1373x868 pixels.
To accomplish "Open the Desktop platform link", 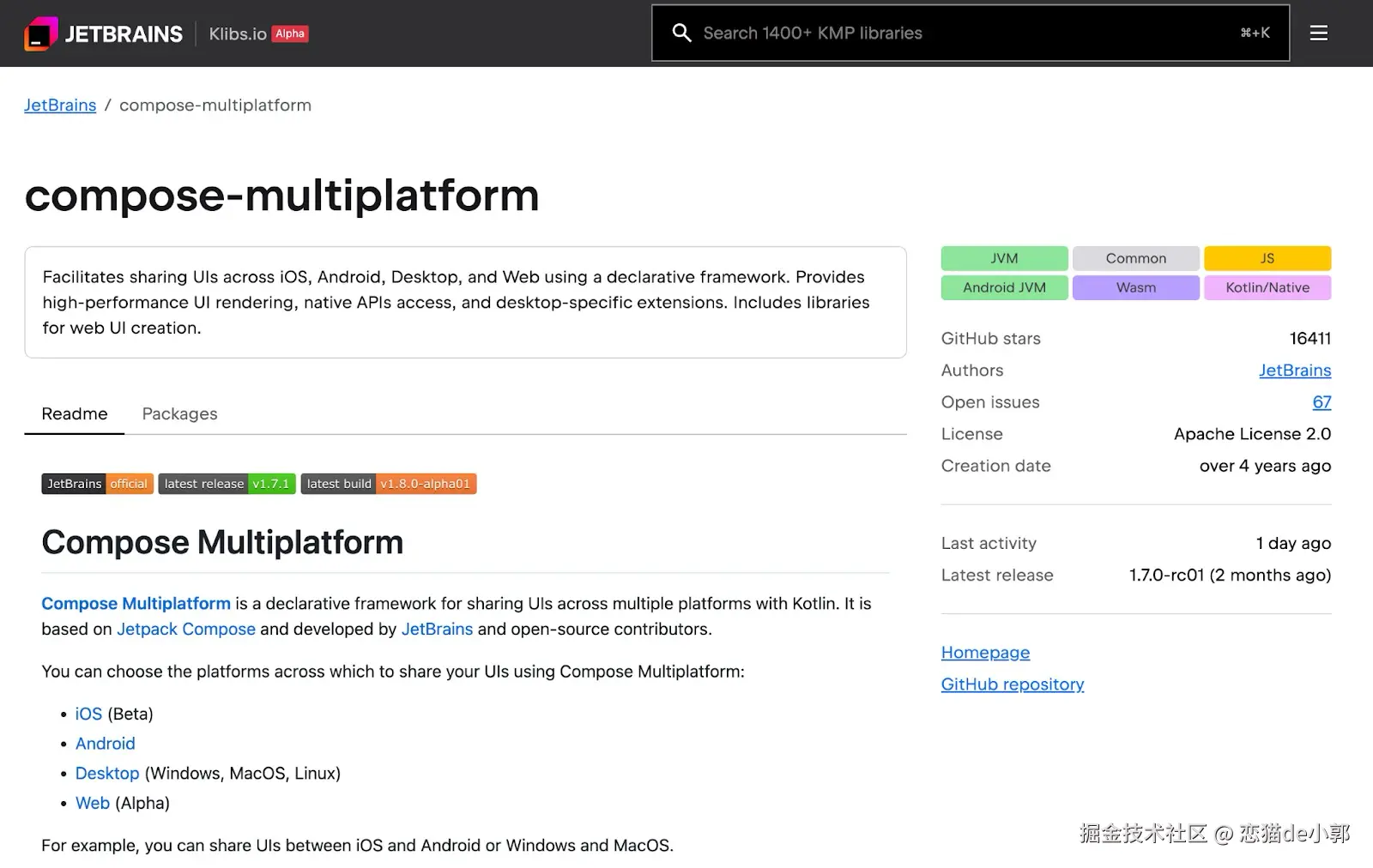I will coord(107,774).
